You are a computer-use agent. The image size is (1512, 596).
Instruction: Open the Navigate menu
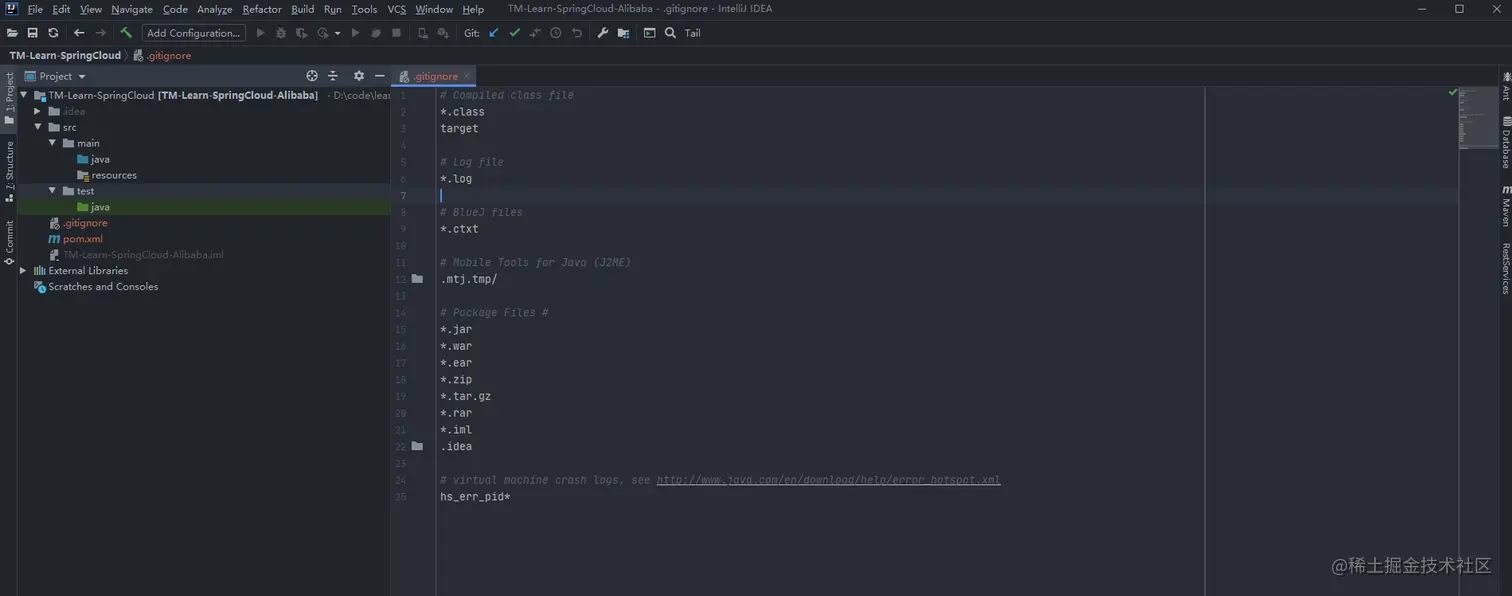132,9
